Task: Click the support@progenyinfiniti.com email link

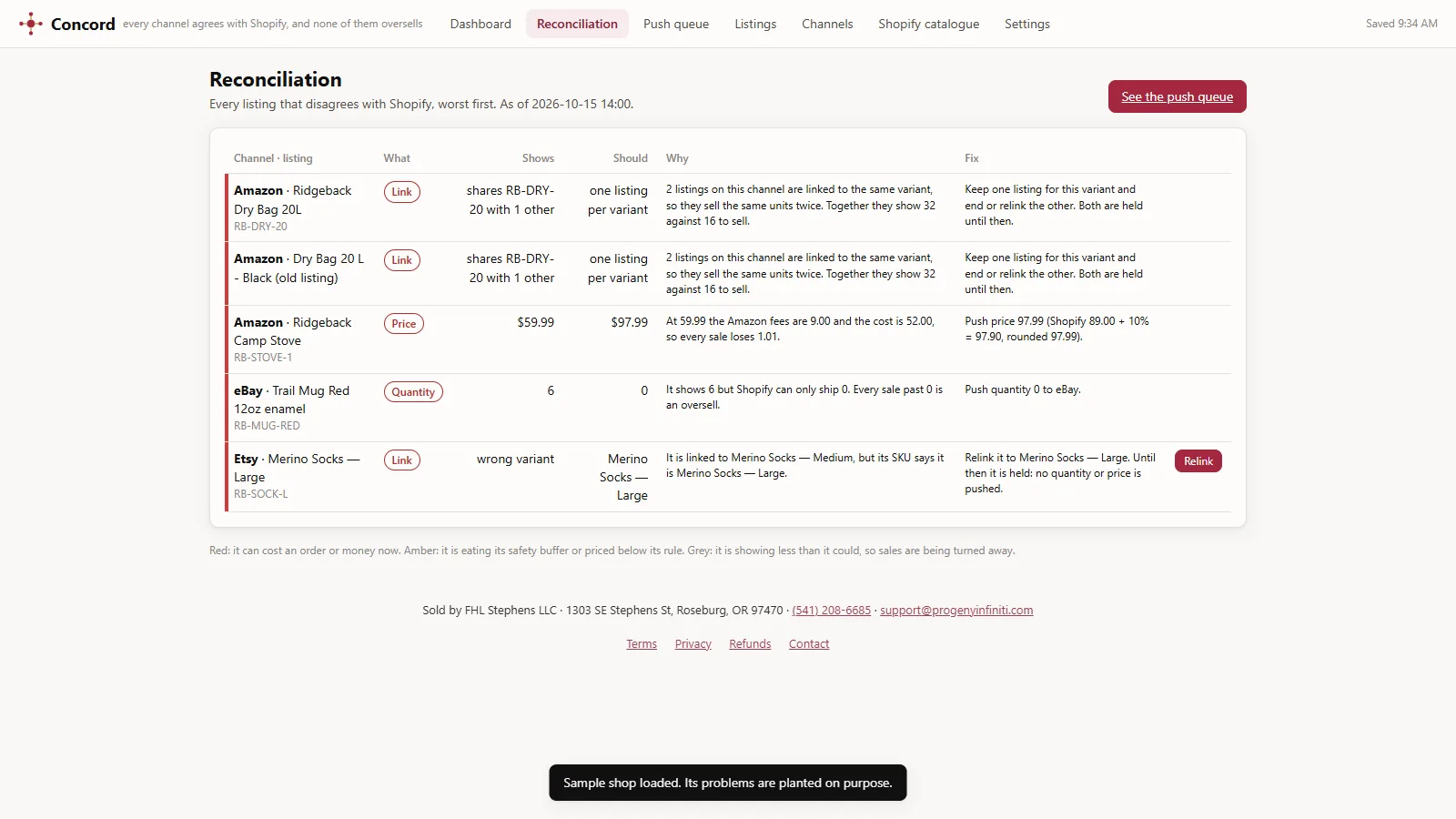Action: coord(956,611)
